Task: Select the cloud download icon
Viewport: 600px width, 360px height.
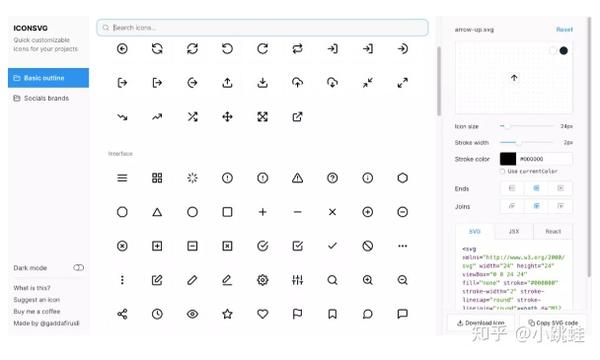Action: [332, 83]
